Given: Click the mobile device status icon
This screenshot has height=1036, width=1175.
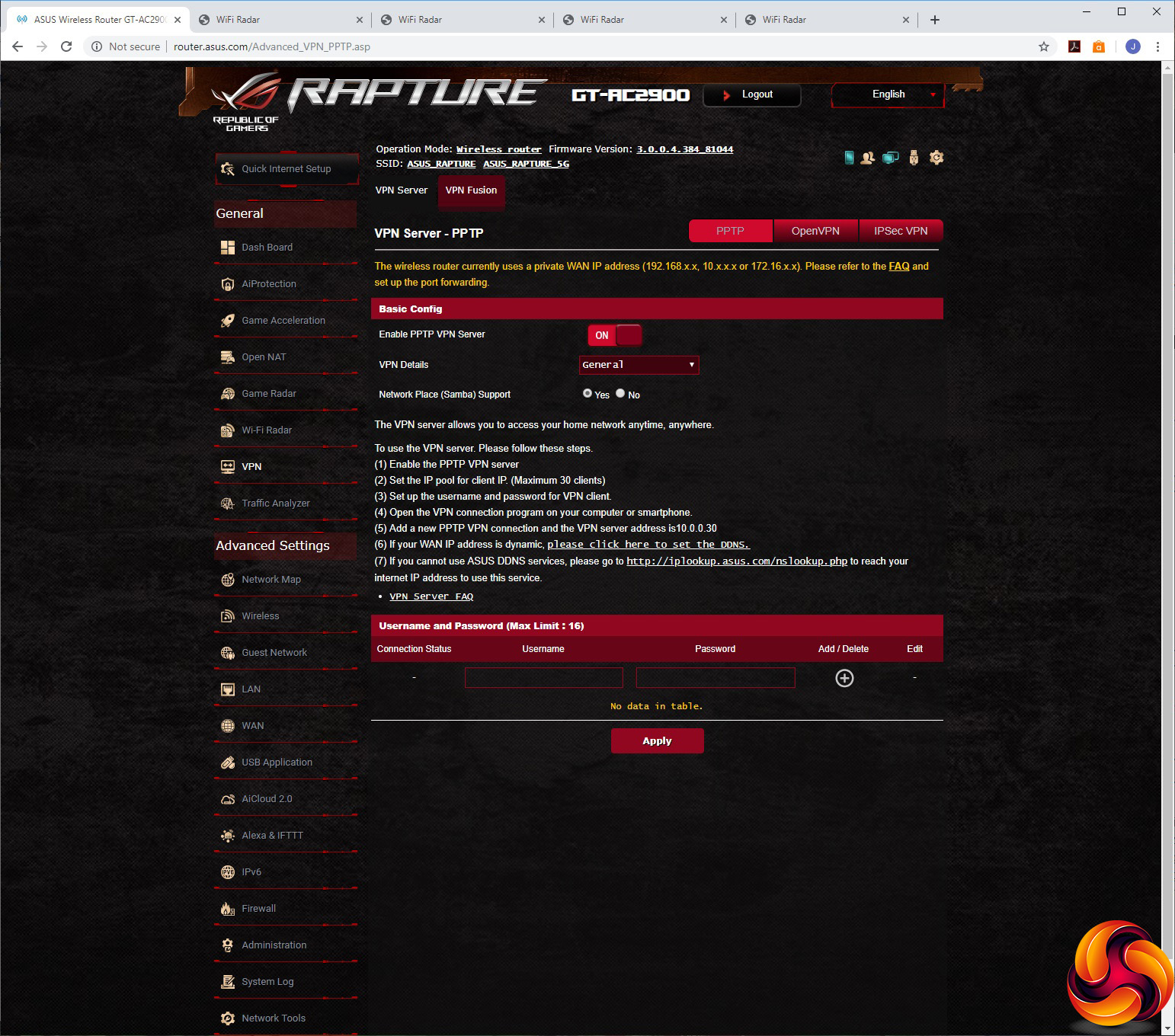Looking at the screenshot, I should tap(849, 158).
